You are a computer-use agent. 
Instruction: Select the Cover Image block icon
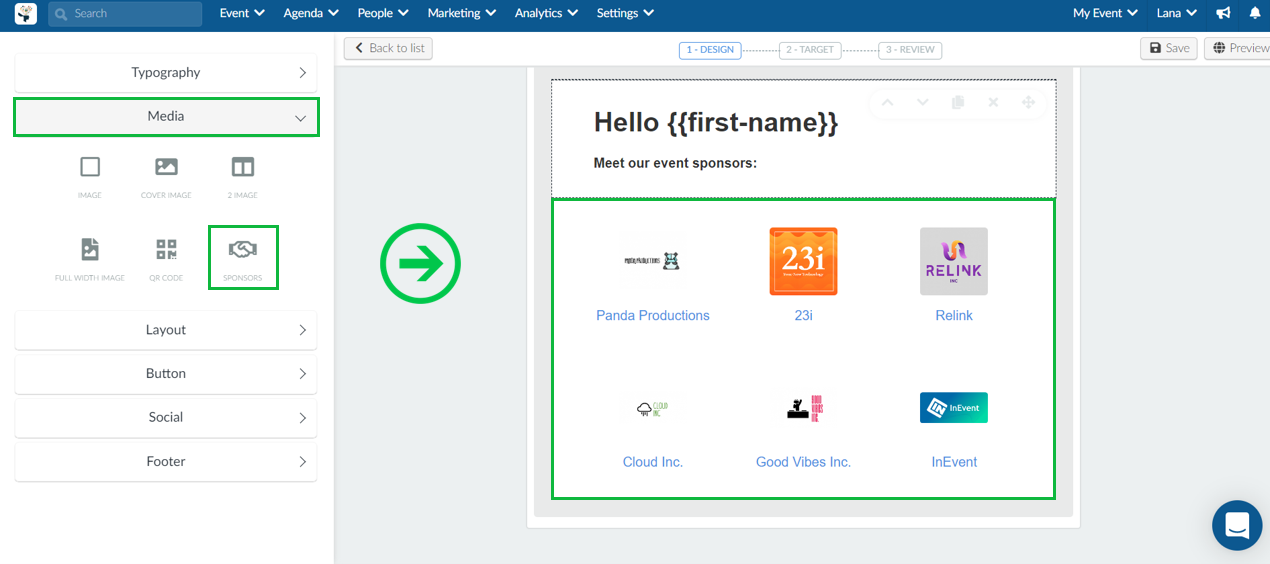click(x=166, y=167)
